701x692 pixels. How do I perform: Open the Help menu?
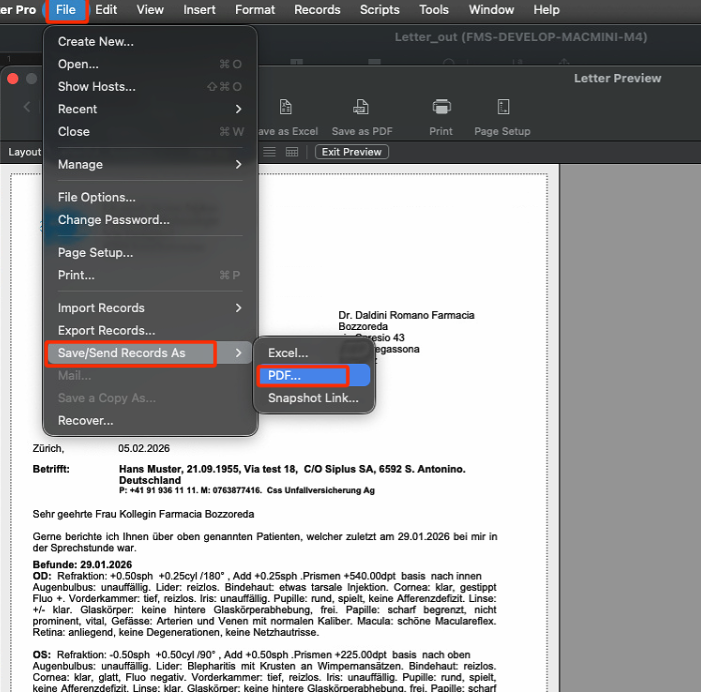[546, 9]
